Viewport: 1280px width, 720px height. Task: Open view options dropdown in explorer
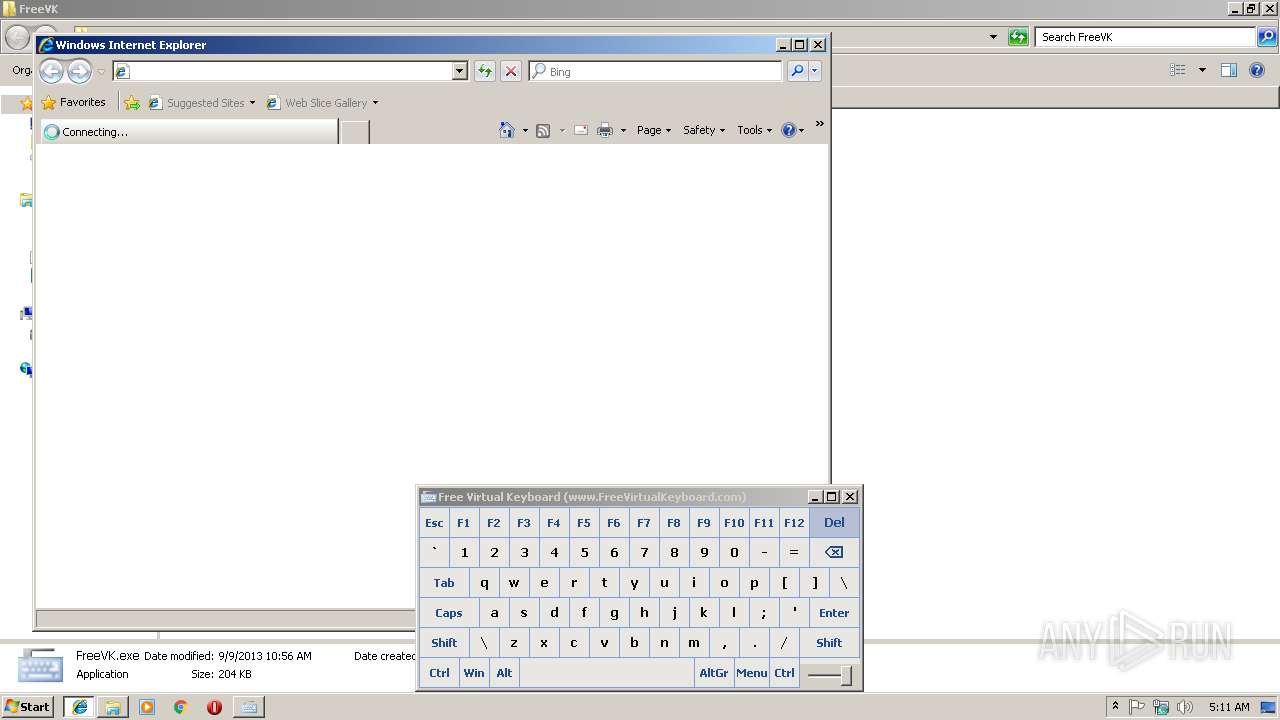(1202, 70)
